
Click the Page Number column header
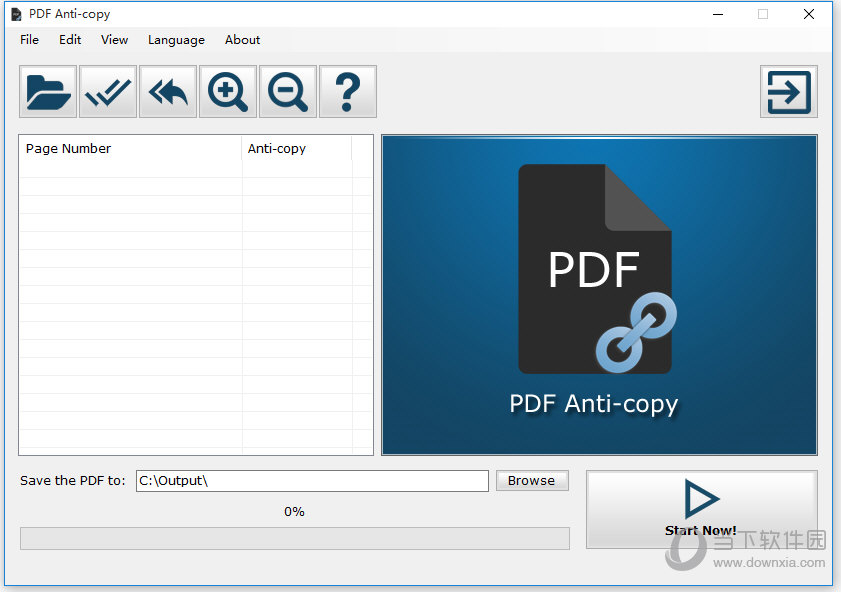130,149
